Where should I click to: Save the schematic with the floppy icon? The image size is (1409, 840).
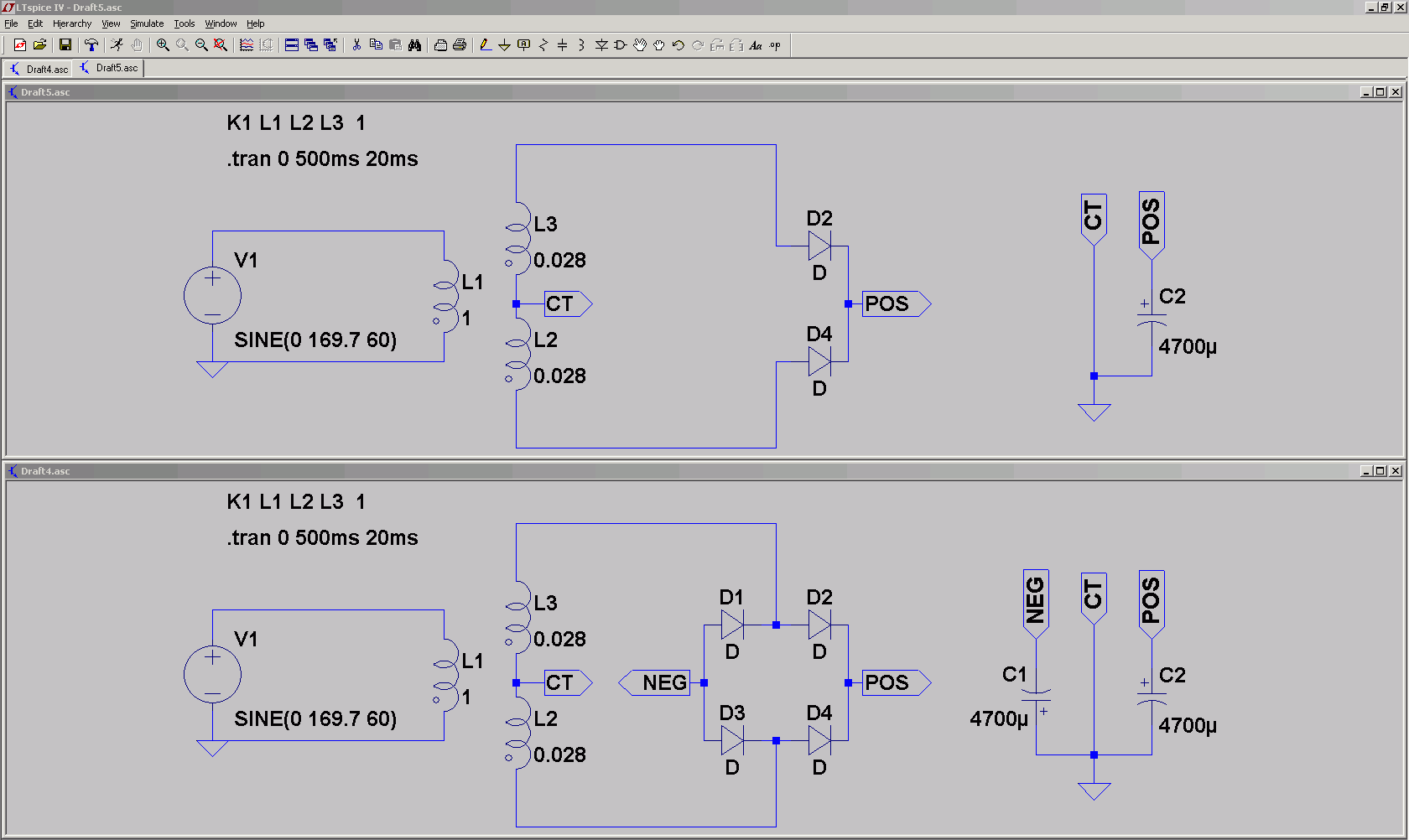[65, 45]
